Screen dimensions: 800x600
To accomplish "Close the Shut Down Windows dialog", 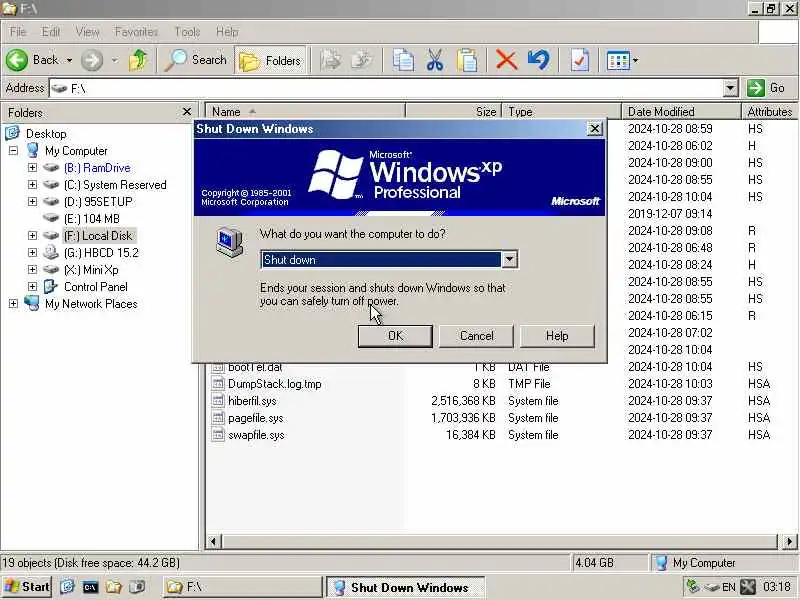I will point(594,129).
